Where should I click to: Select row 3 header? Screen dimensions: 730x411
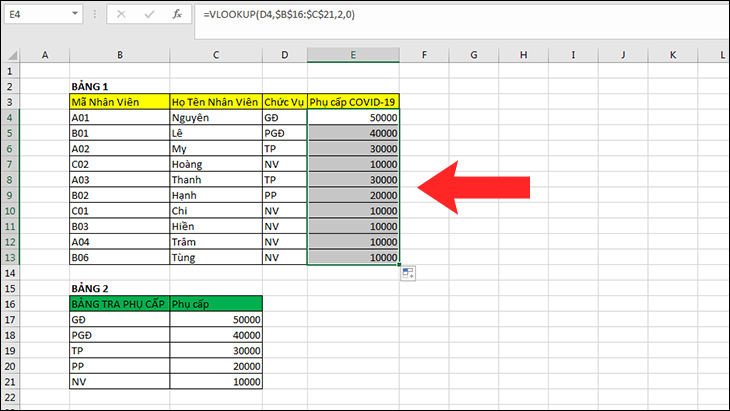point(10,102)
